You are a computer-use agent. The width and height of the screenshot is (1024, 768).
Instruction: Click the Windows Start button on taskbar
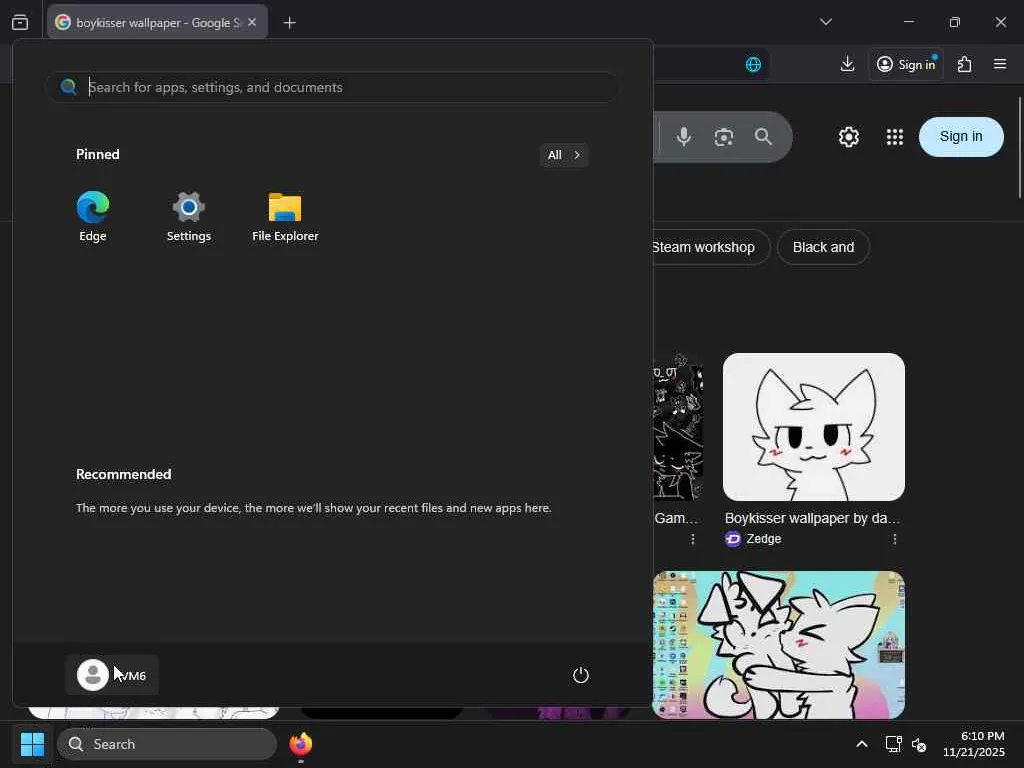[x=32, y=744]
